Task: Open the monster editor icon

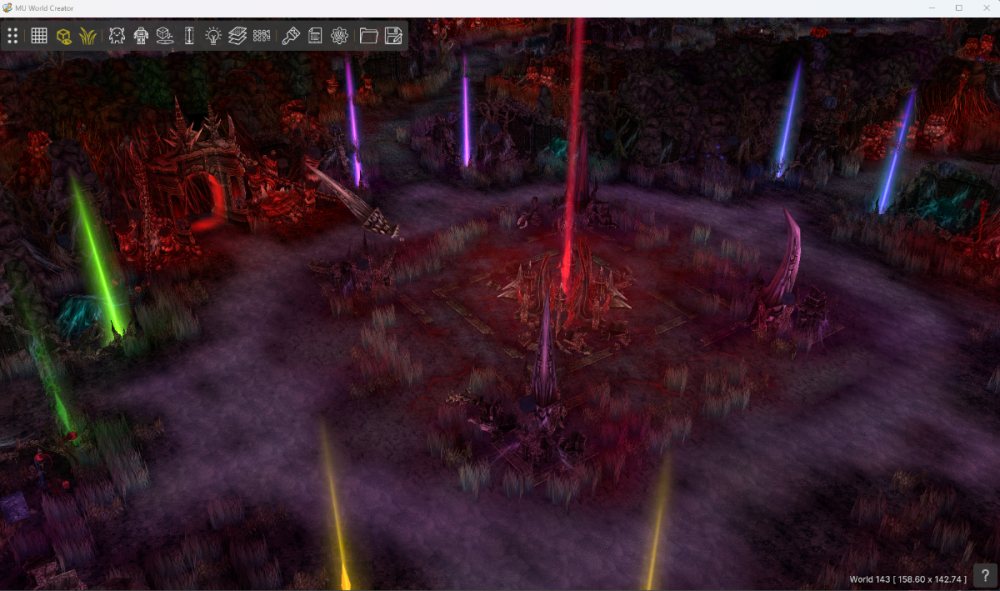Action: tap(117, 36)
